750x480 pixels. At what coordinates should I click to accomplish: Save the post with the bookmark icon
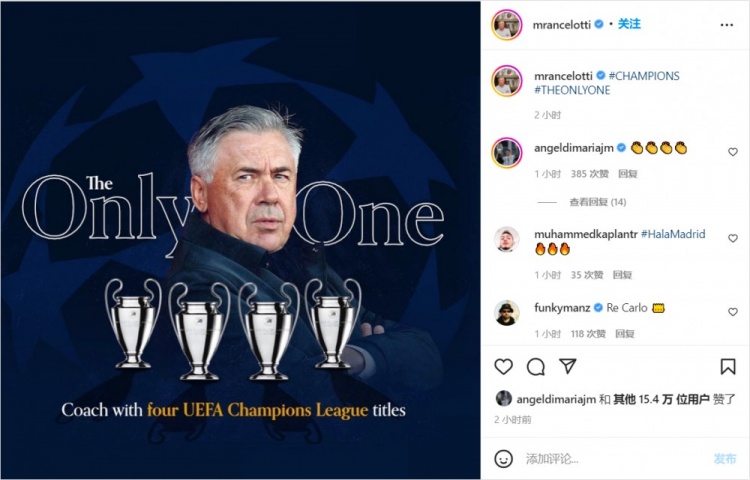tap(728, 367)
